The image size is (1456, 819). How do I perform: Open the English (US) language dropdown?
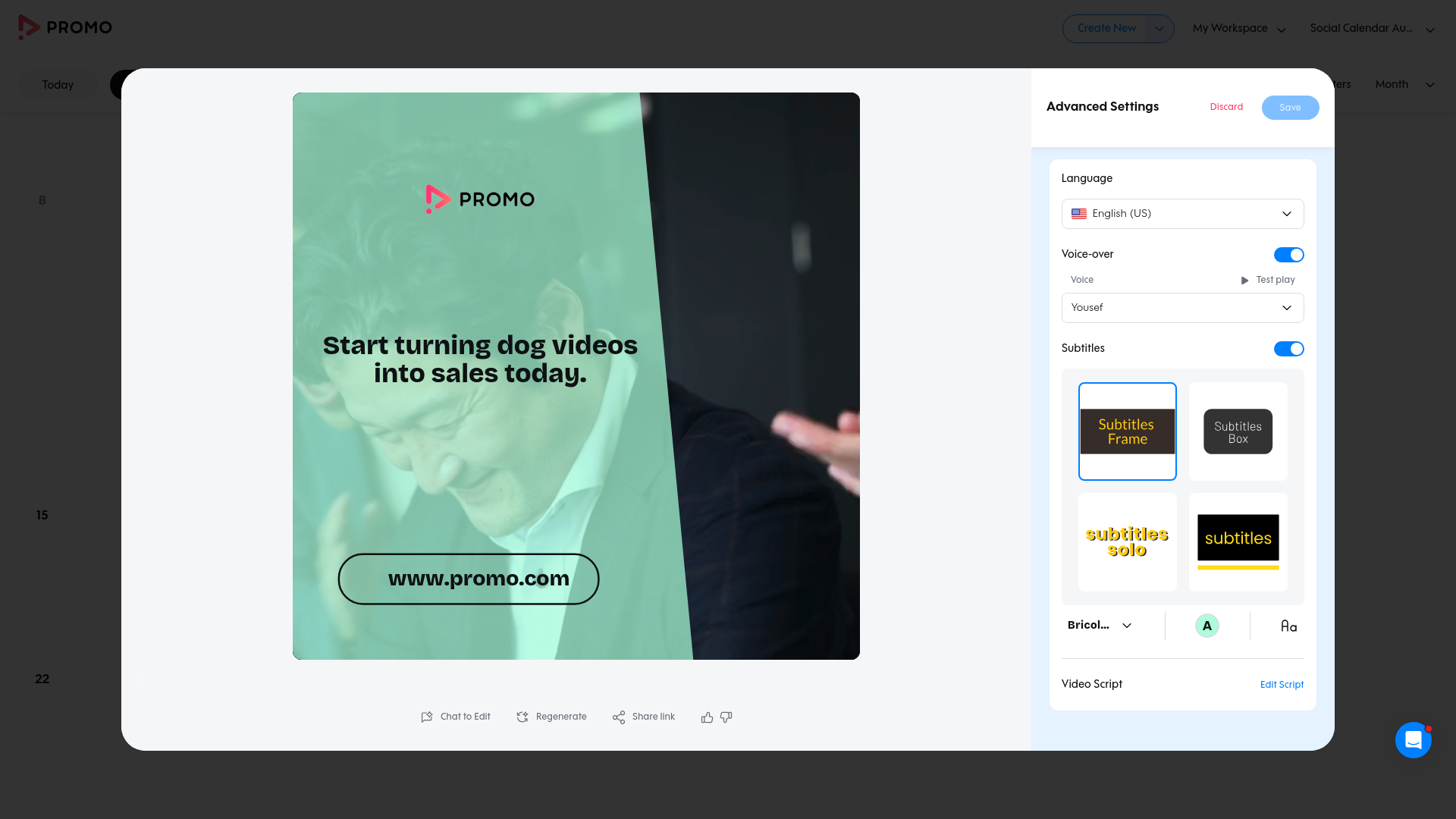1182,214
